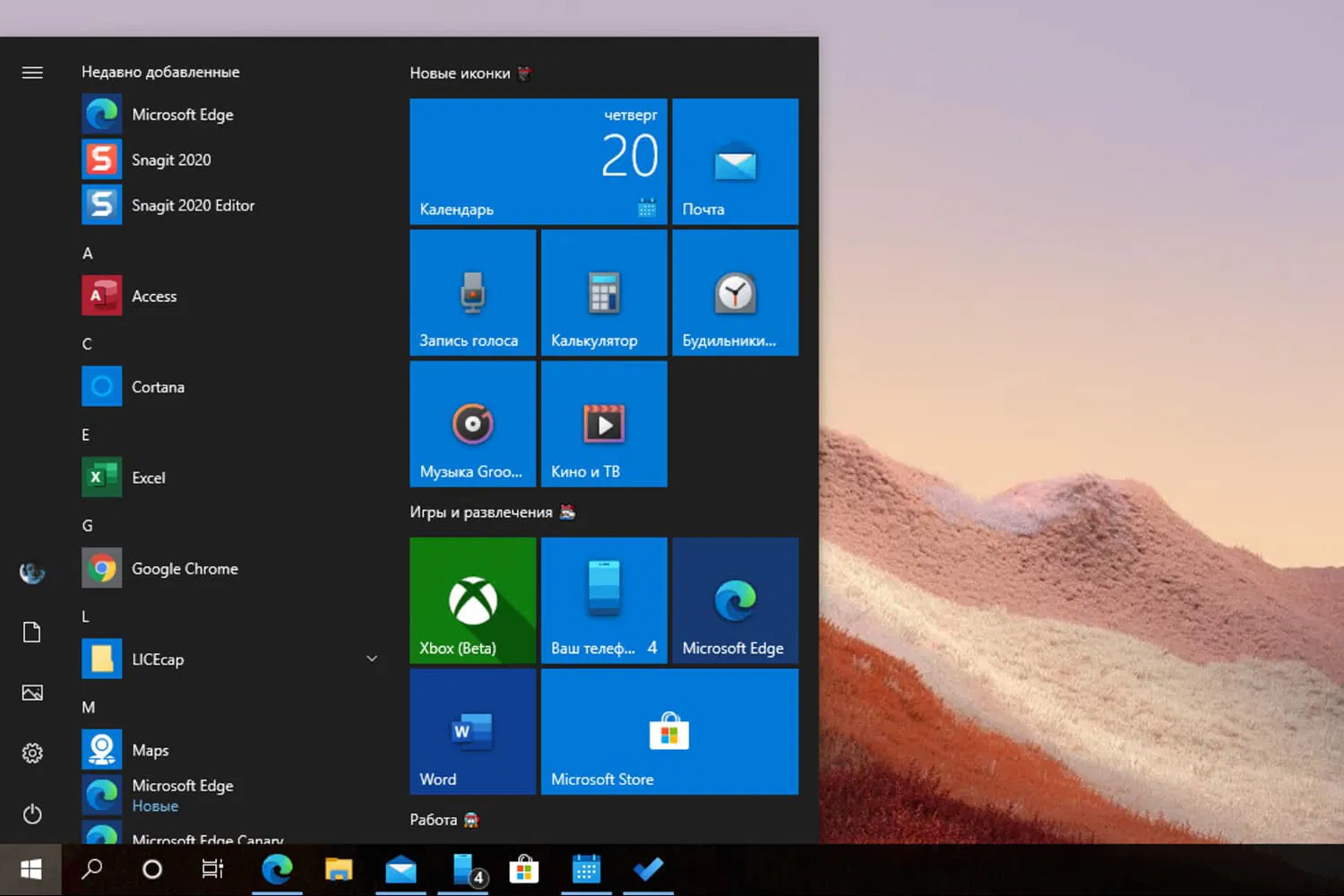Open Settings from the Start sidebar
The image size is (1344, 896).
tap(32, 753)
